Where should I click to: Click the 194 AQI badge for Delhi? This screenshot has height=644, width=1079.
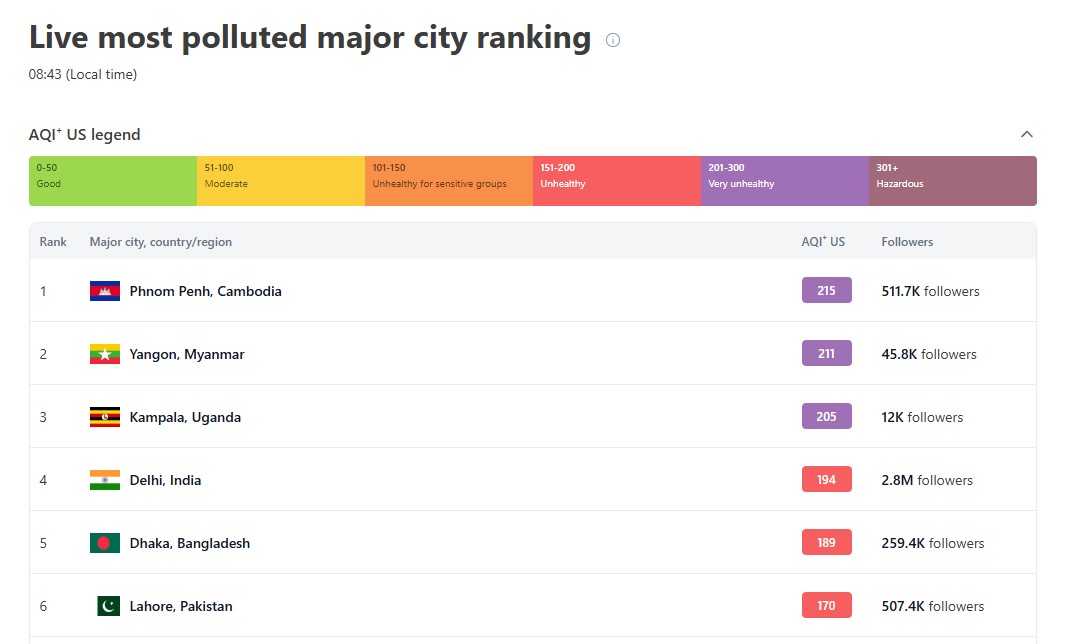826,480
